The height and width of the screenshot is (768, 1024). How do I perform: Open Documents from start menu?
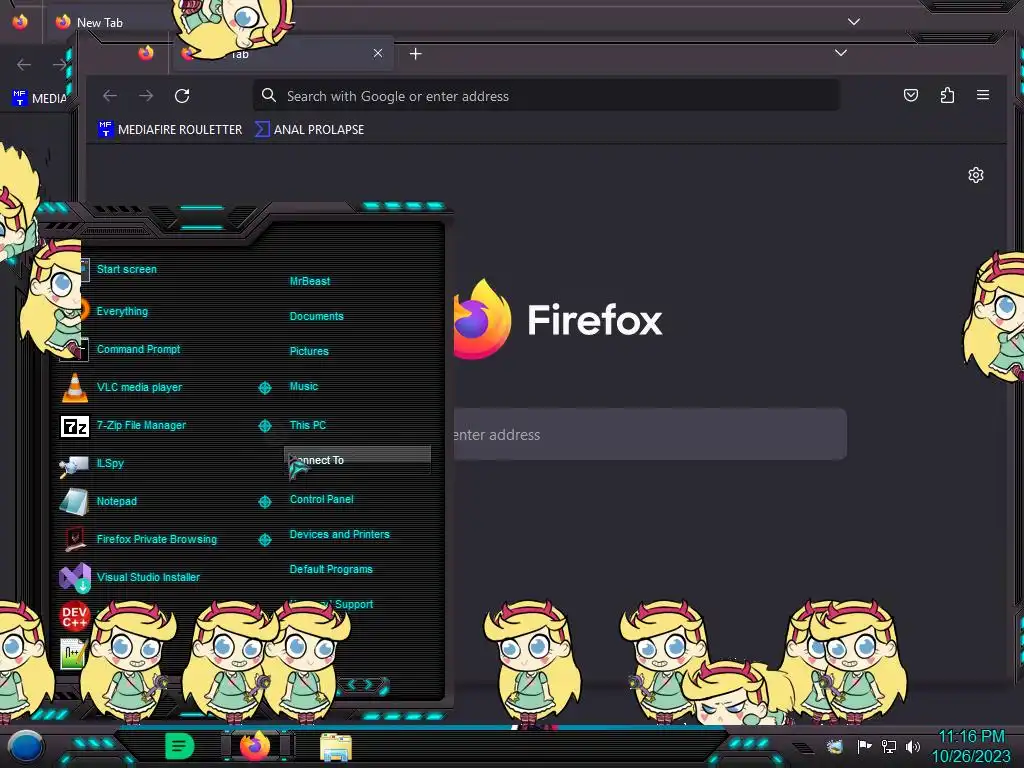[x=316, y=316]
